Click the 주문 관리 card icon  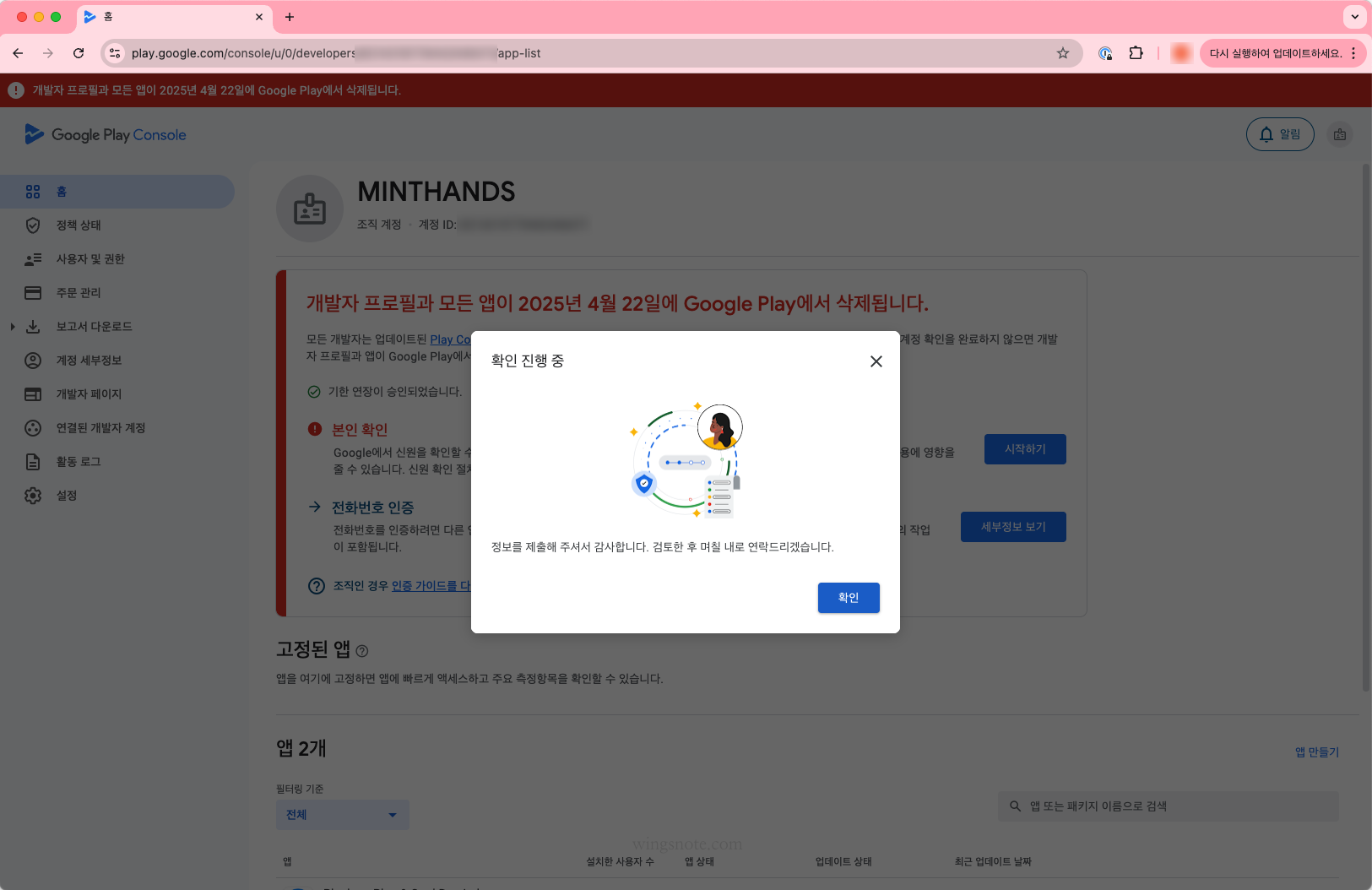33,293
